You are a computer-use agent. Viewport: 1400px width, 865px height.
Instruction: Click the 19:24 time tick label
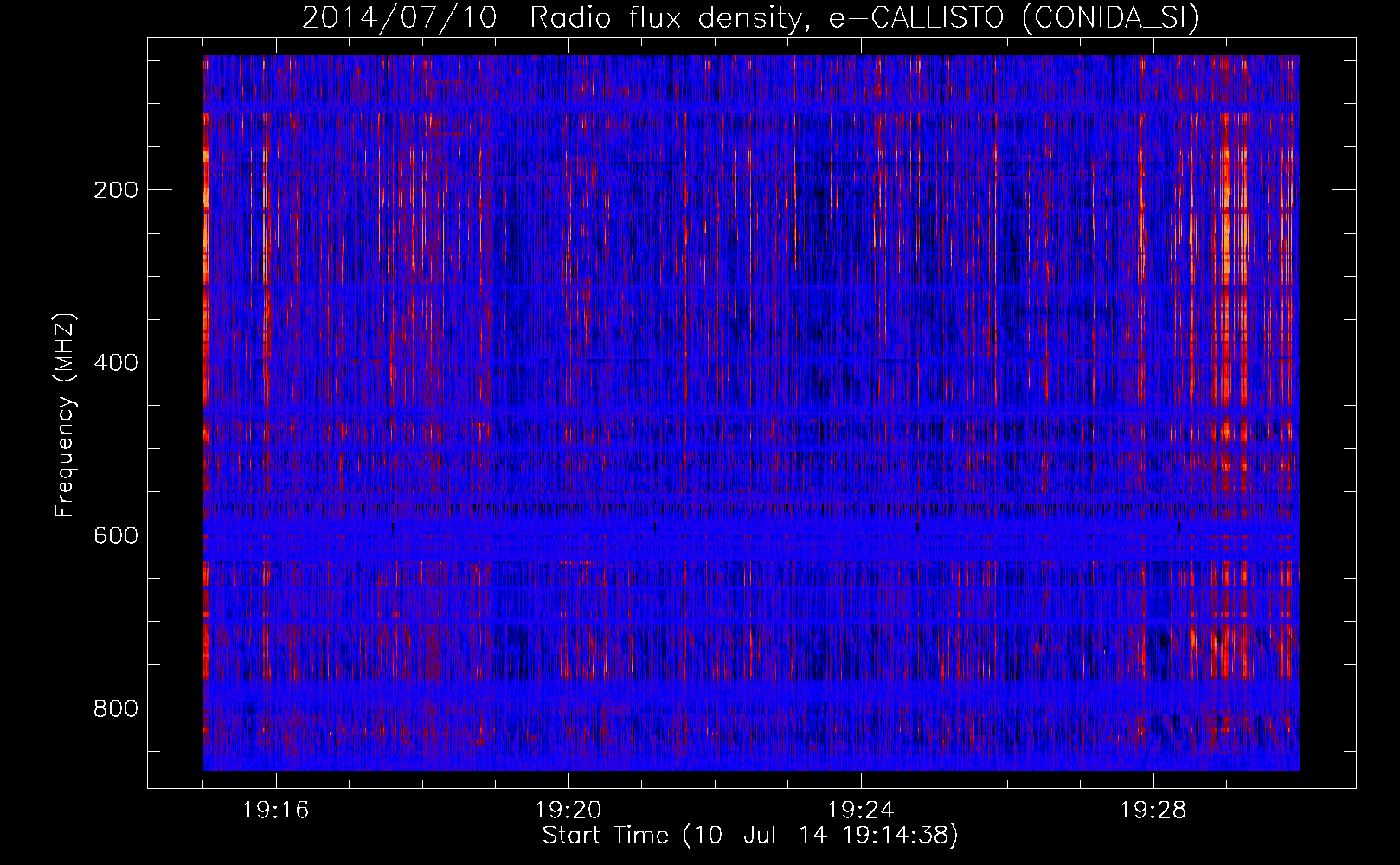(x=860, y=811)
